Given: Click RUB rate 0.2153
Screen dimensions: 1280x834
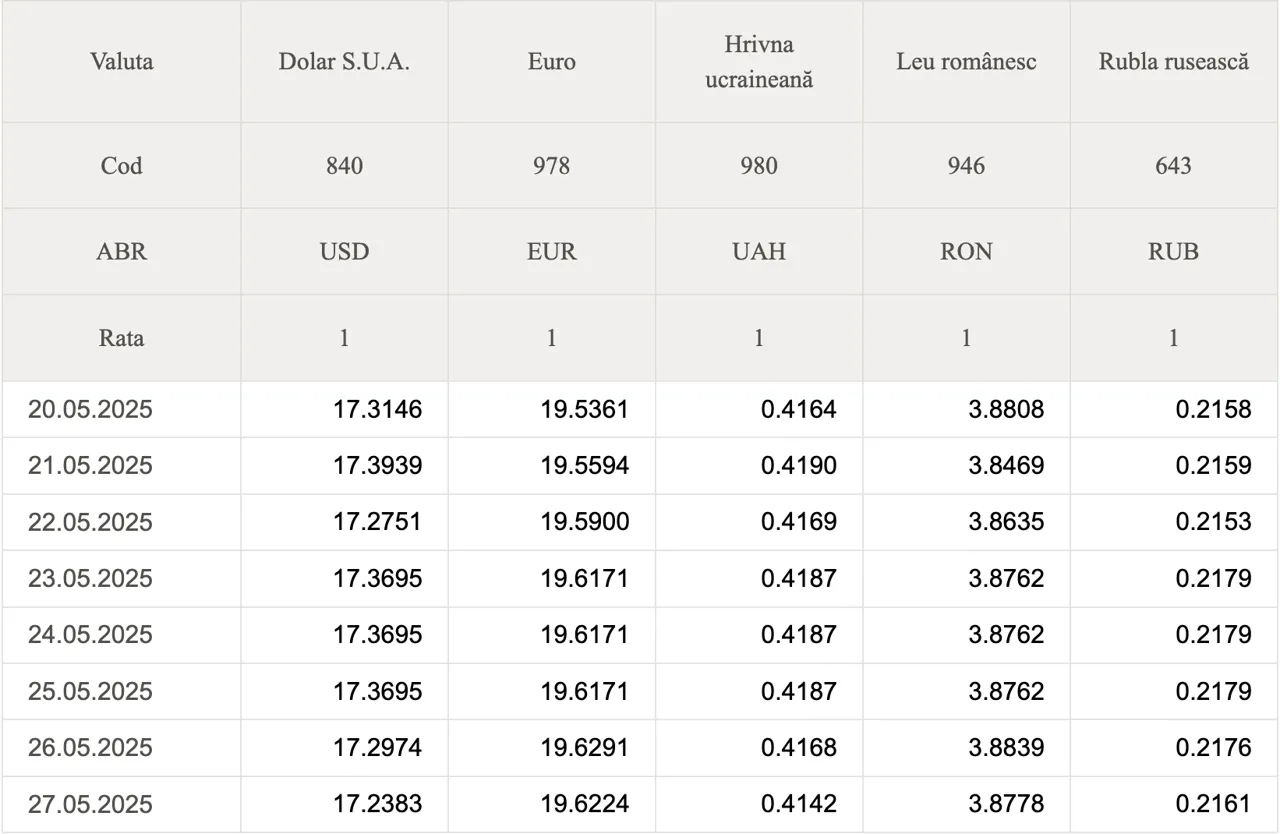Looking at the screenshot, I should [1213, 522].
